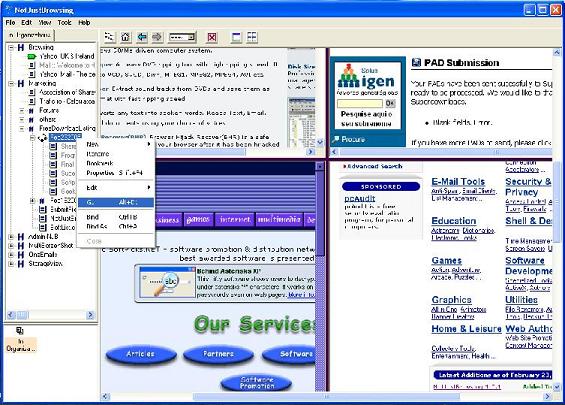Image resolution: width=565 pixels, height=405 pixels.
Task: Open the E-Mail Tools category link
Action: 458,182
